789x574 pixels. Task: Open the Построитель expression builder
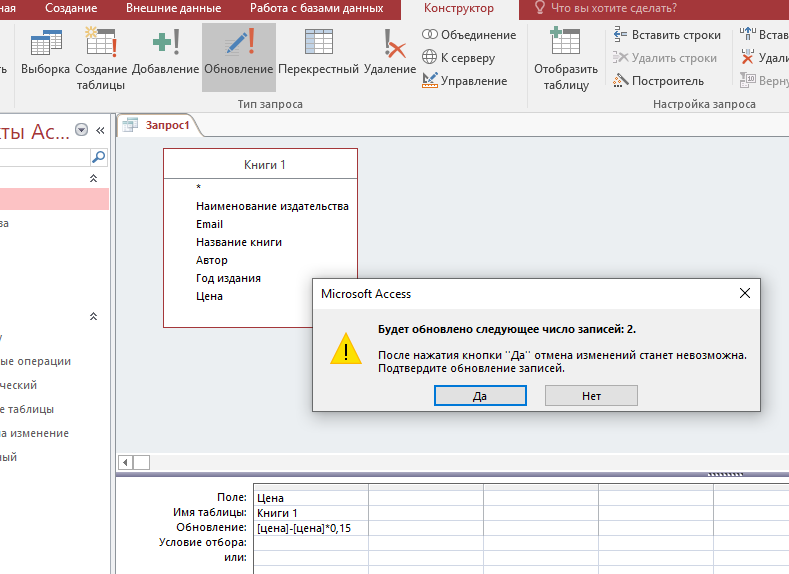click(x=658, y=81)
